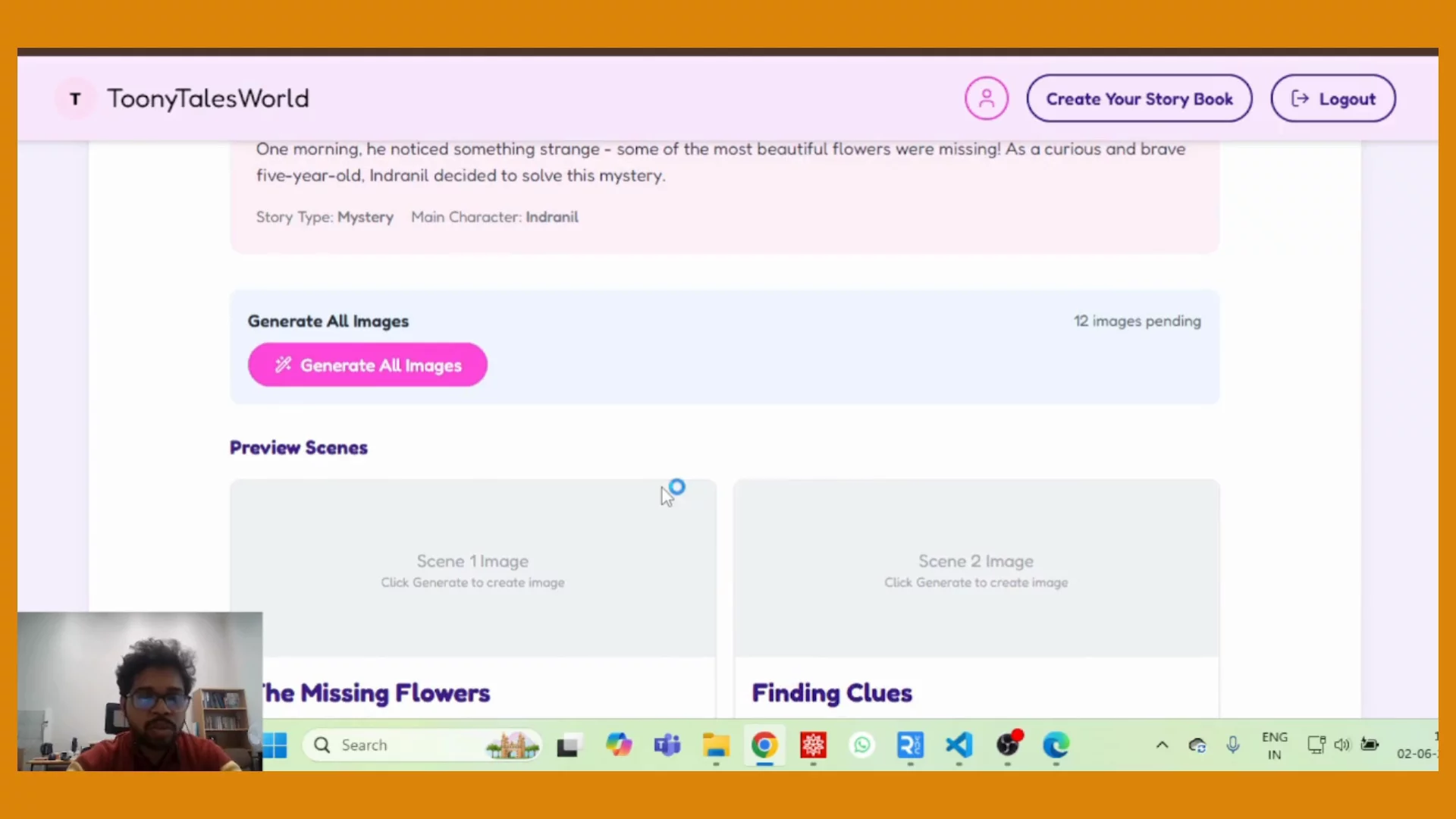
Task: Open the blue R app on taskbar
Action: (x=910, y=745)
